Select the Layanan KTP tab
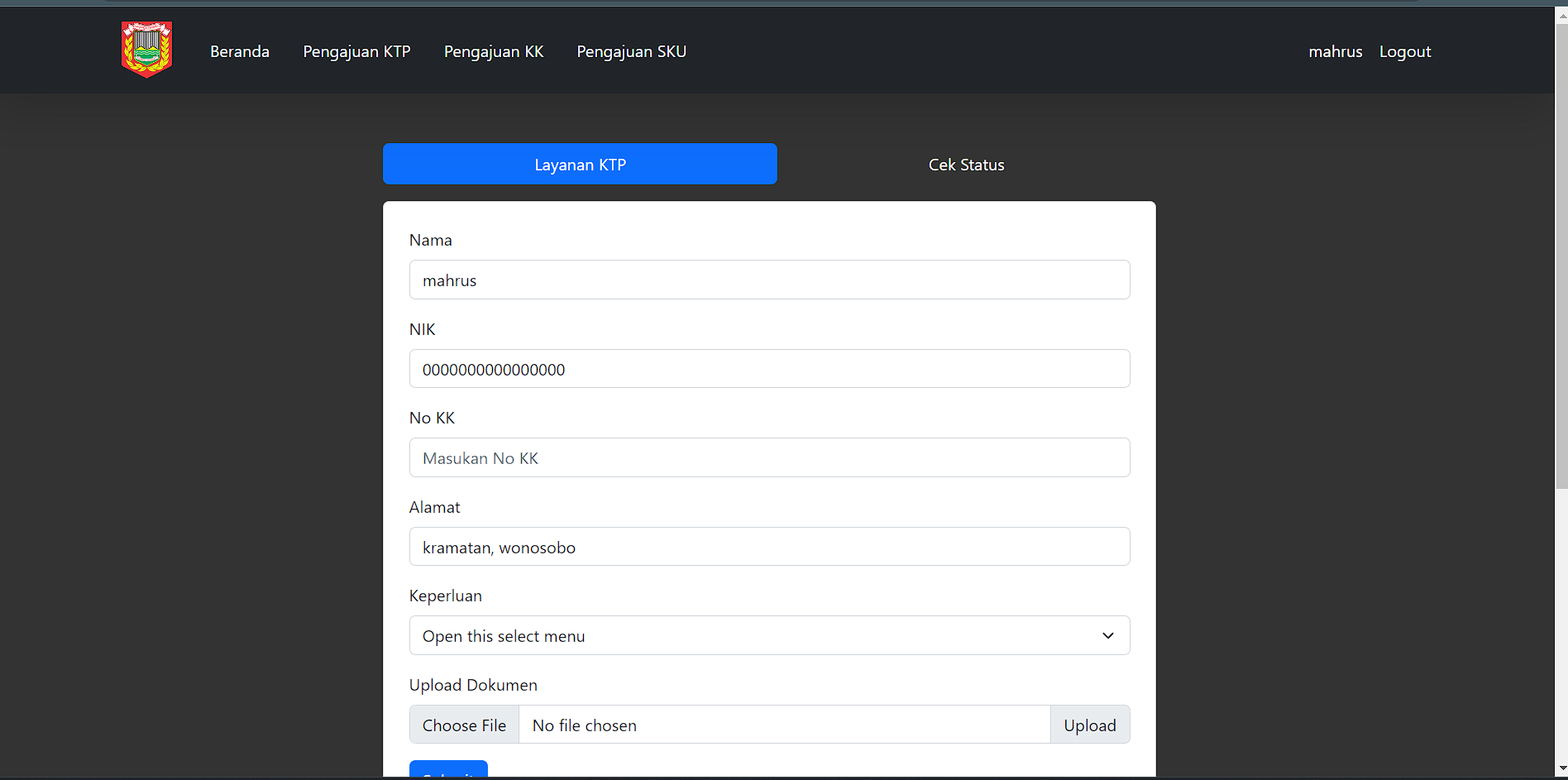This screenshot has width=1568, height=780. coord(580,164)
